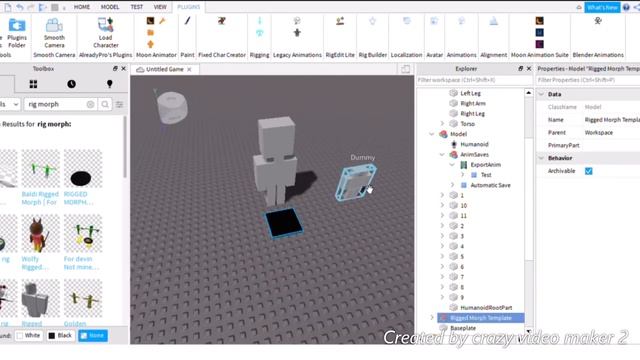
Task: Select the Baseplate in Explorer
Action: coord(463,328)
